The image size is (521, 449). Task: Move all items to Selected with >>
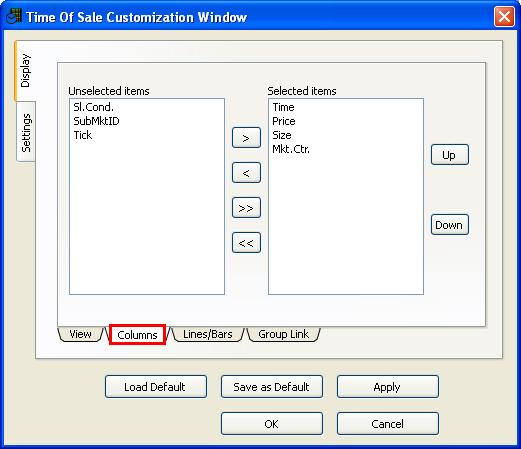point(246,208)
